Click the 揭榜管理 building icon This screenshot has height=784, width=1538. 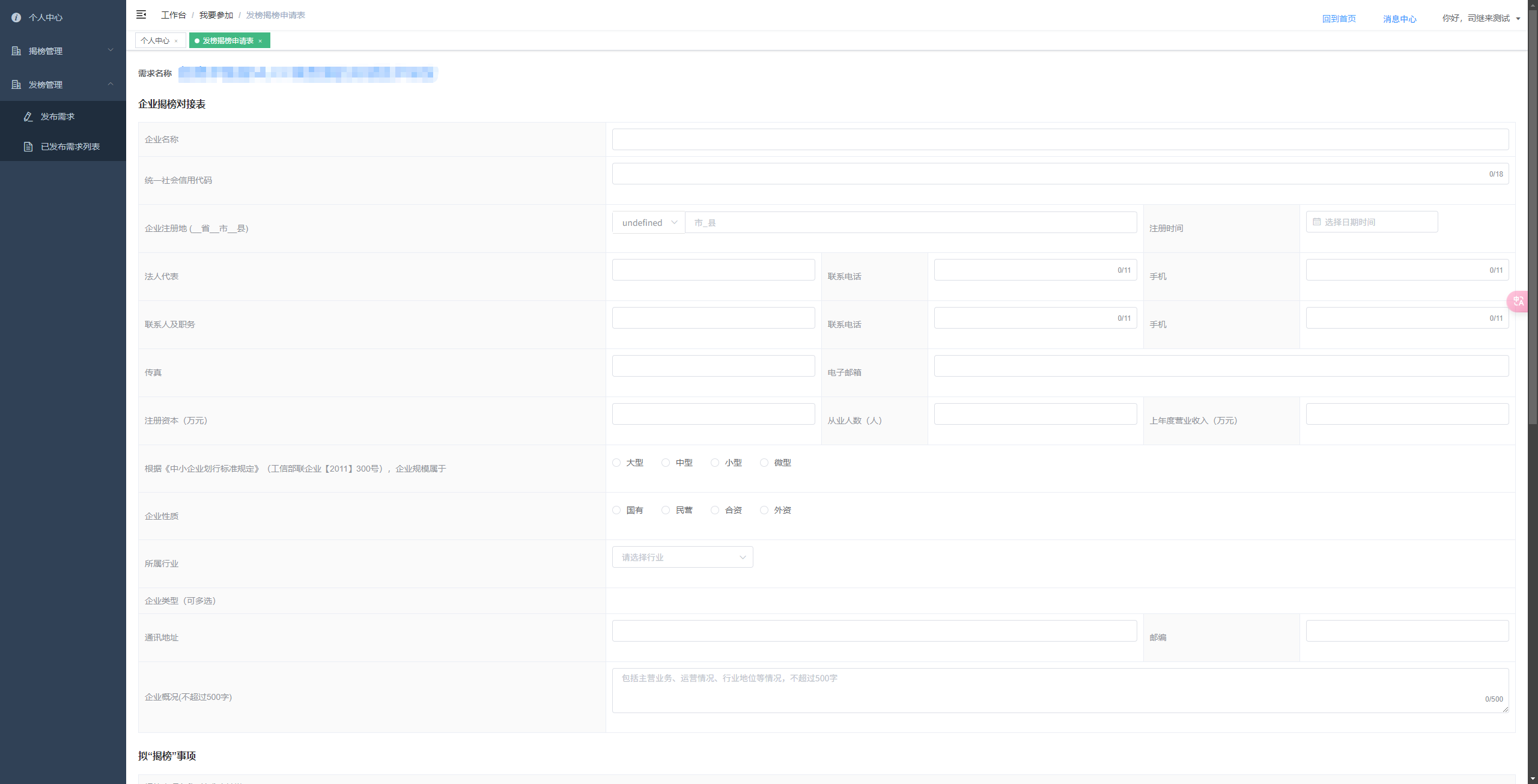16,51
